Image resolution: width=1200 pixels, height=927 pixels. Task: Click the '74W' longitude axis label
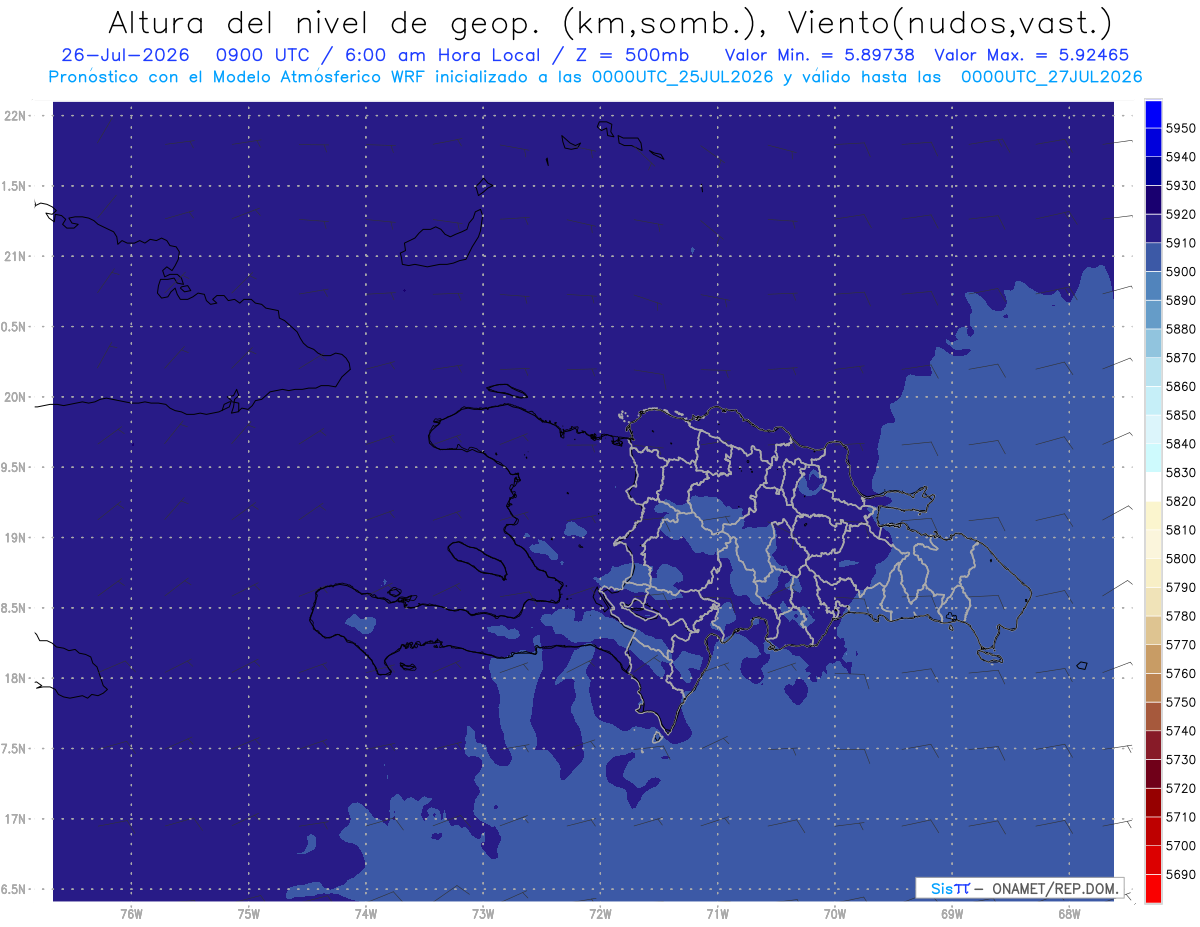[x=365, y=913]
